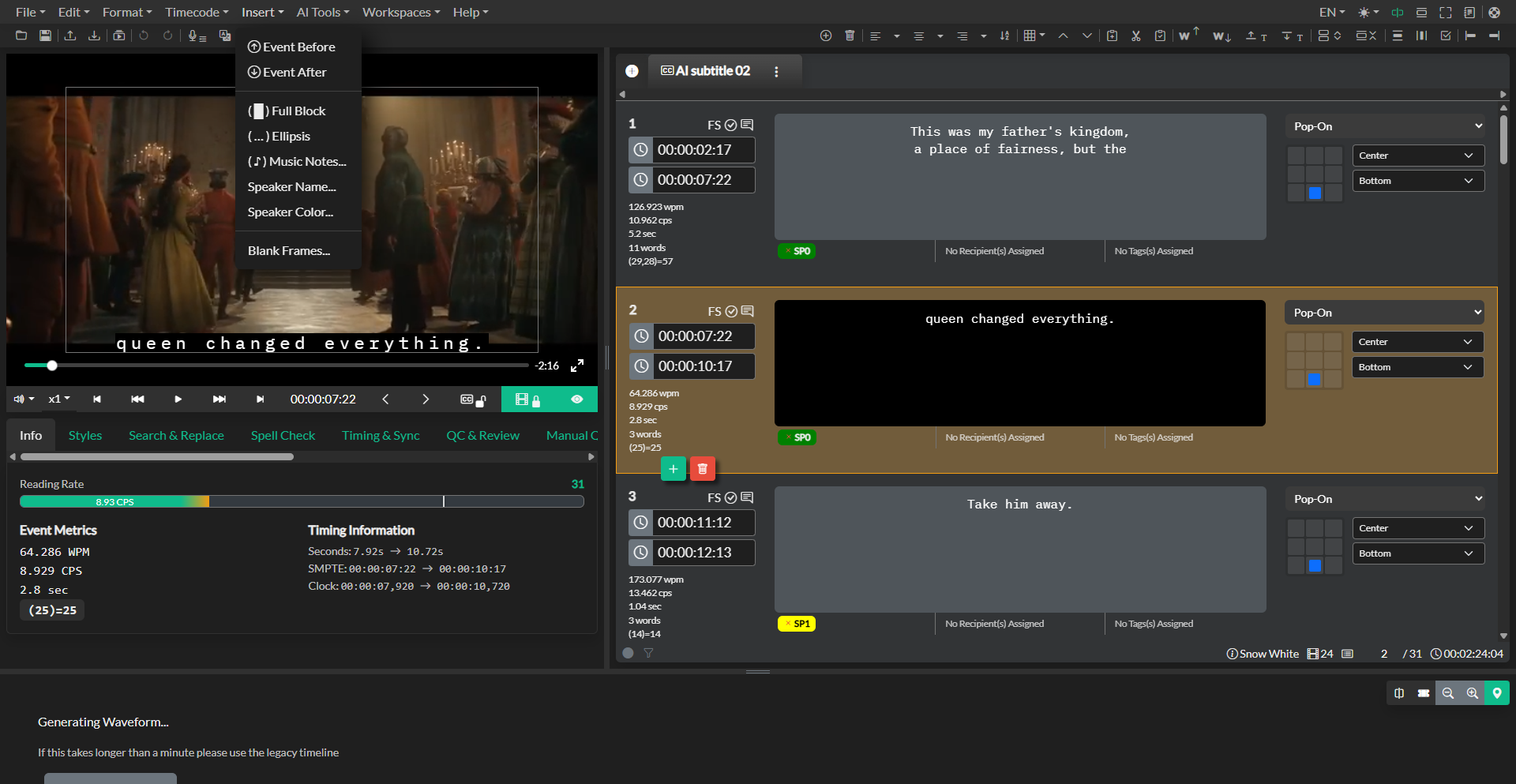Zoom in on the timeline
Screen dimensions: 1516x784
[1472, 693]
